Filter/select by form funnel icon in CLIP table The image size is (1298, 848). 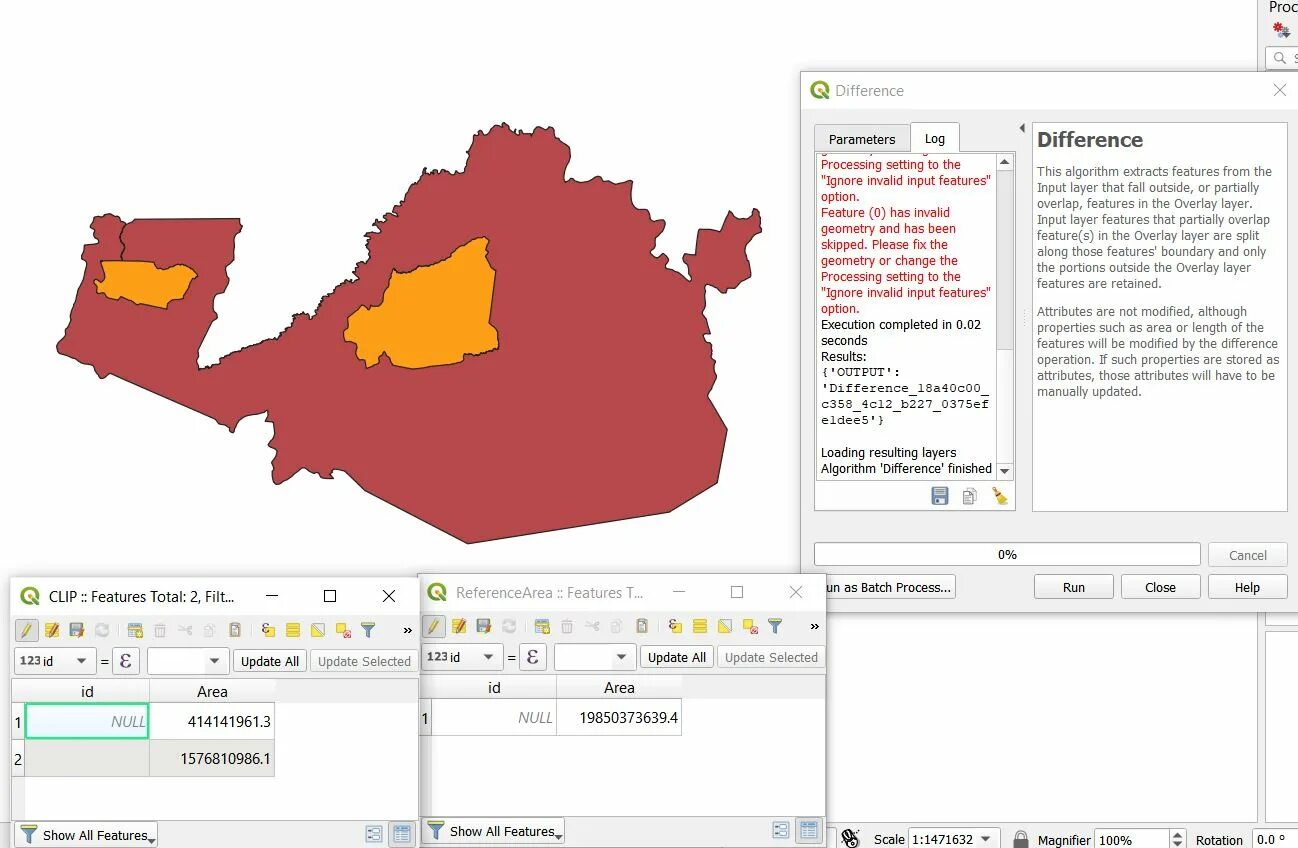click(x=368, y=630)
